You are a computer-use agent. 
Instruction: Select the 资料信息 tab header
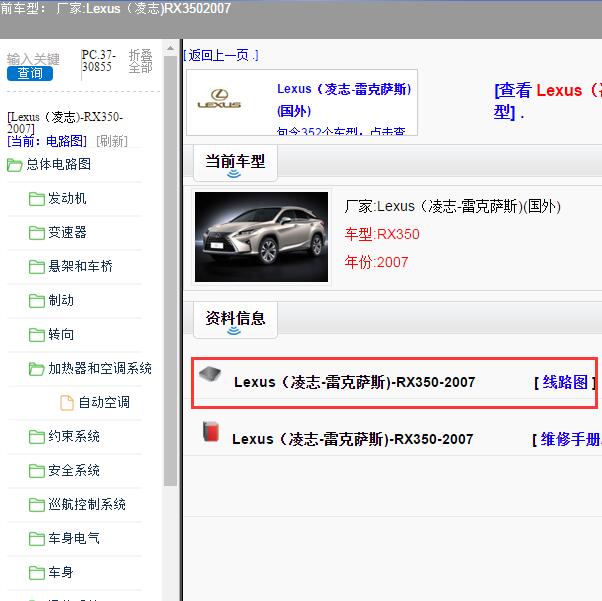click(x=235, y=319)
